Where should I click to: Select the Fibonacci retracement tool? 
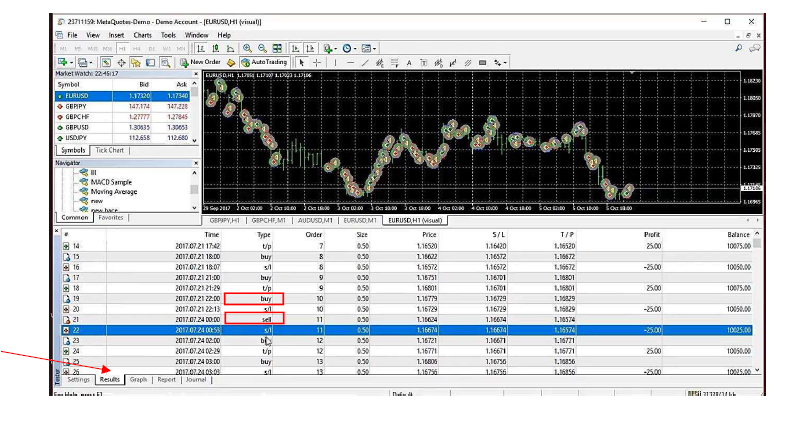pyautogui.click(x=394, y=63)
